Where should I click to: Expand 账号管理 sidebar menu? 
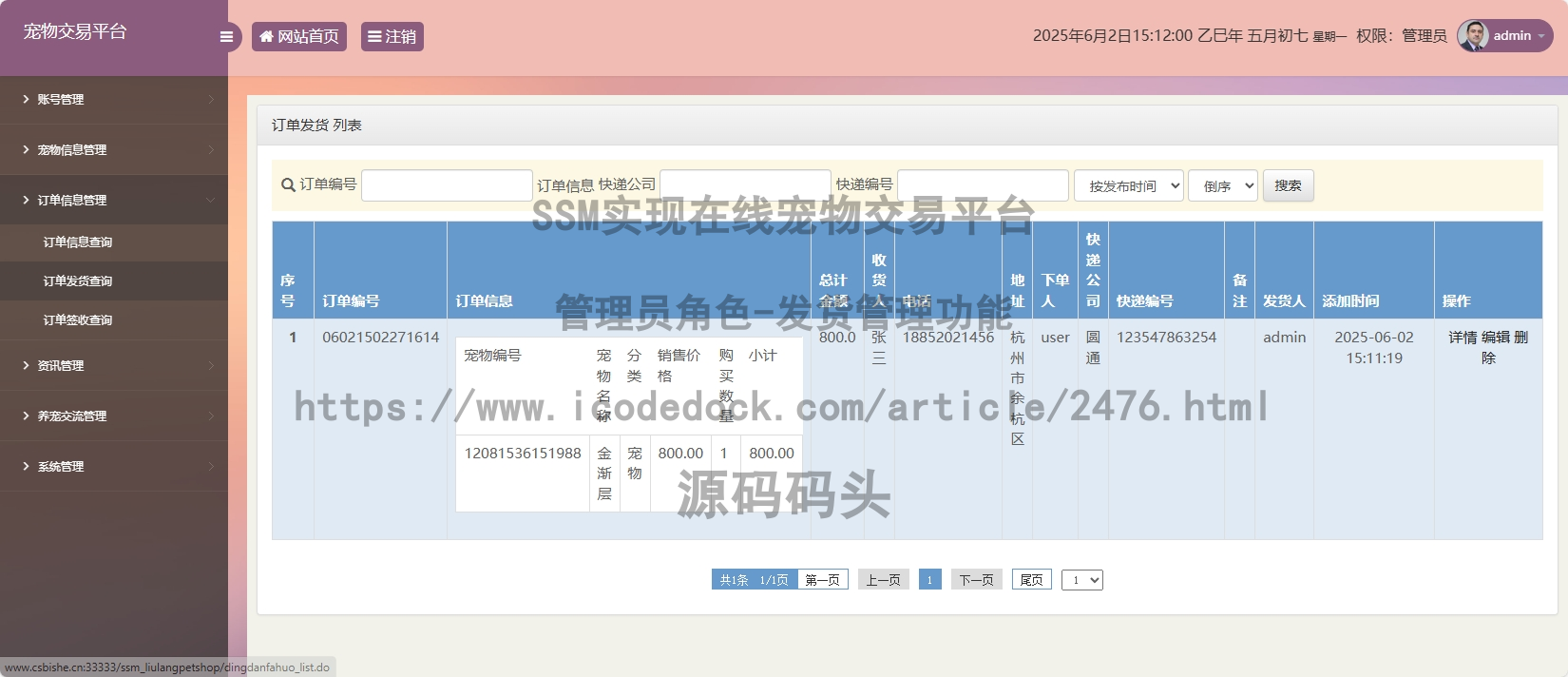click(114, 99)
